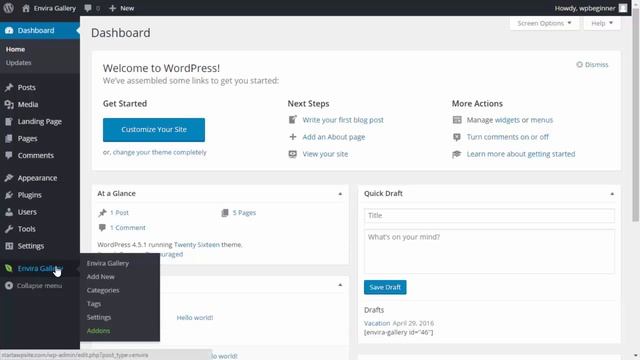Click the user avatar next to Howdy, wpbeginner
Screen dimensions: 640x360
tap(623, 8)
